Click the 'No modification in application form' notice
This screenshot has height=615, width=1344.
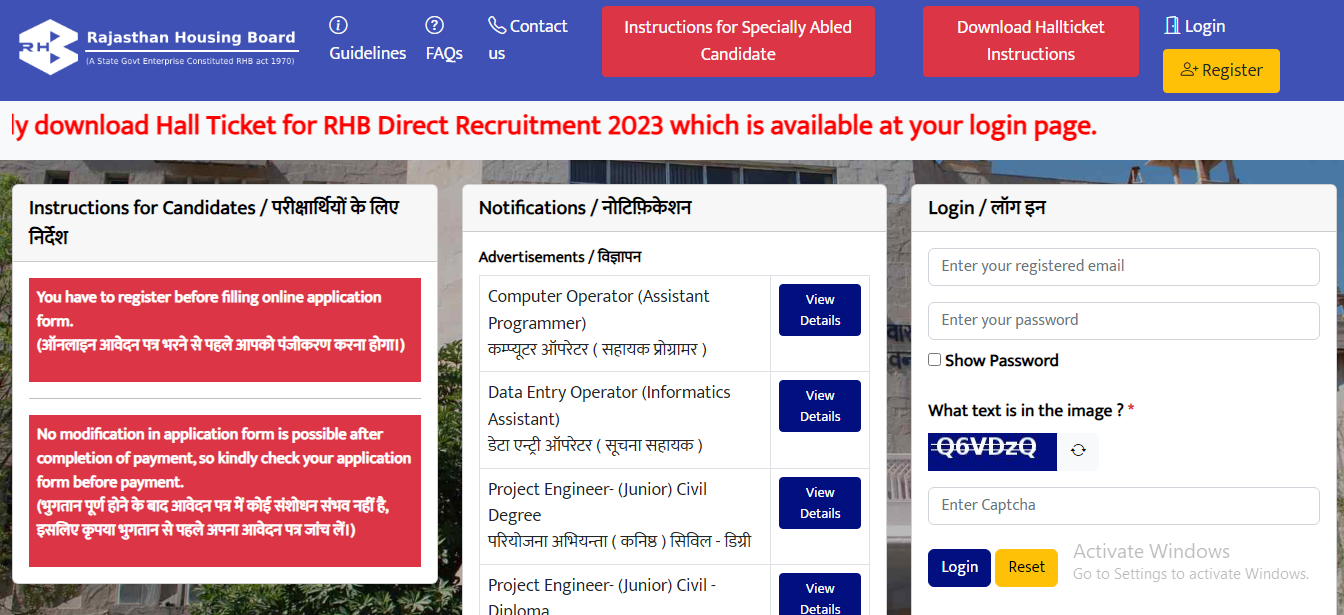click(225, 491)
